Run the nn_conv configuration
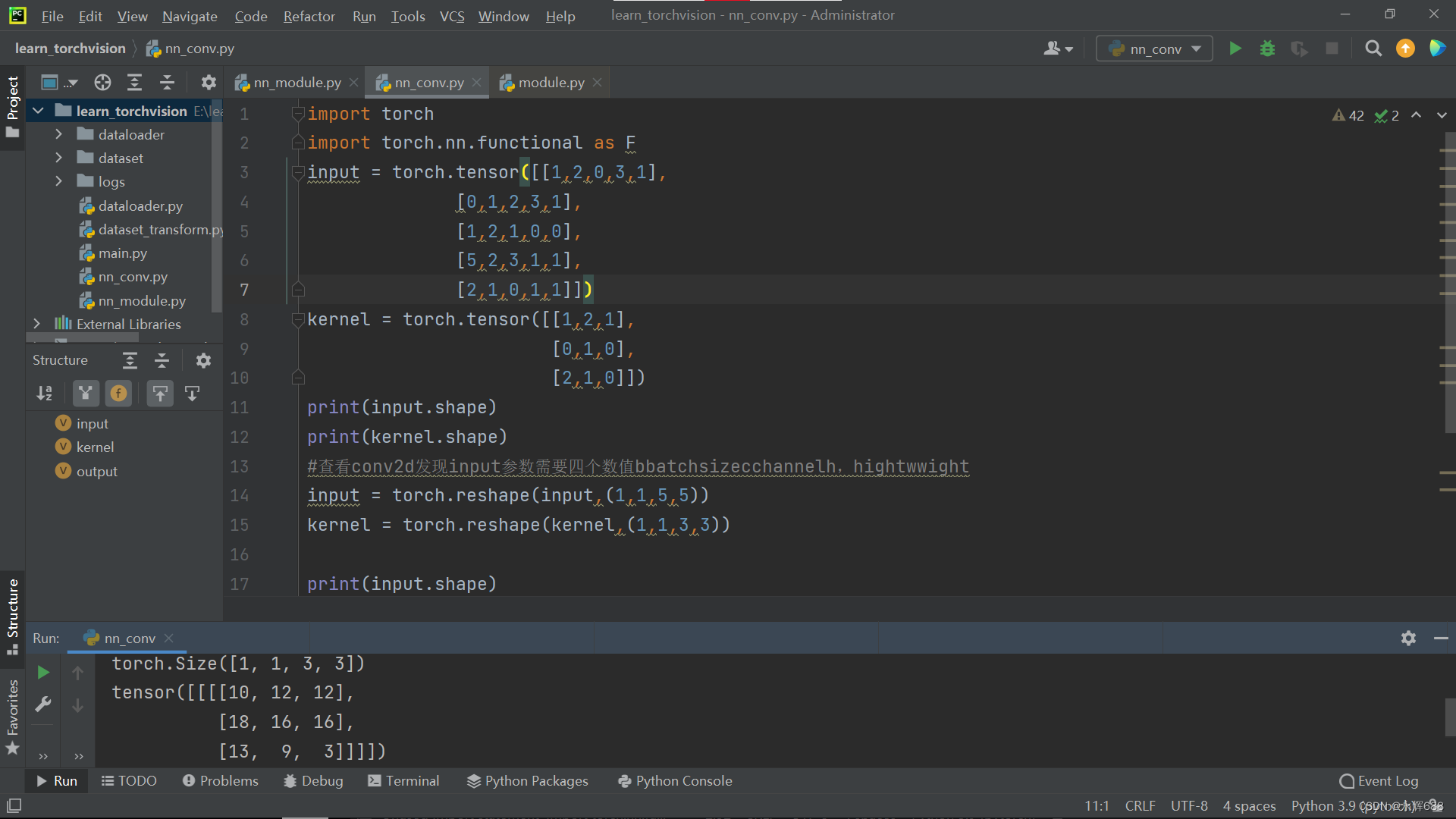This screenshot has height=819, width=1456. click(1235, 49)
